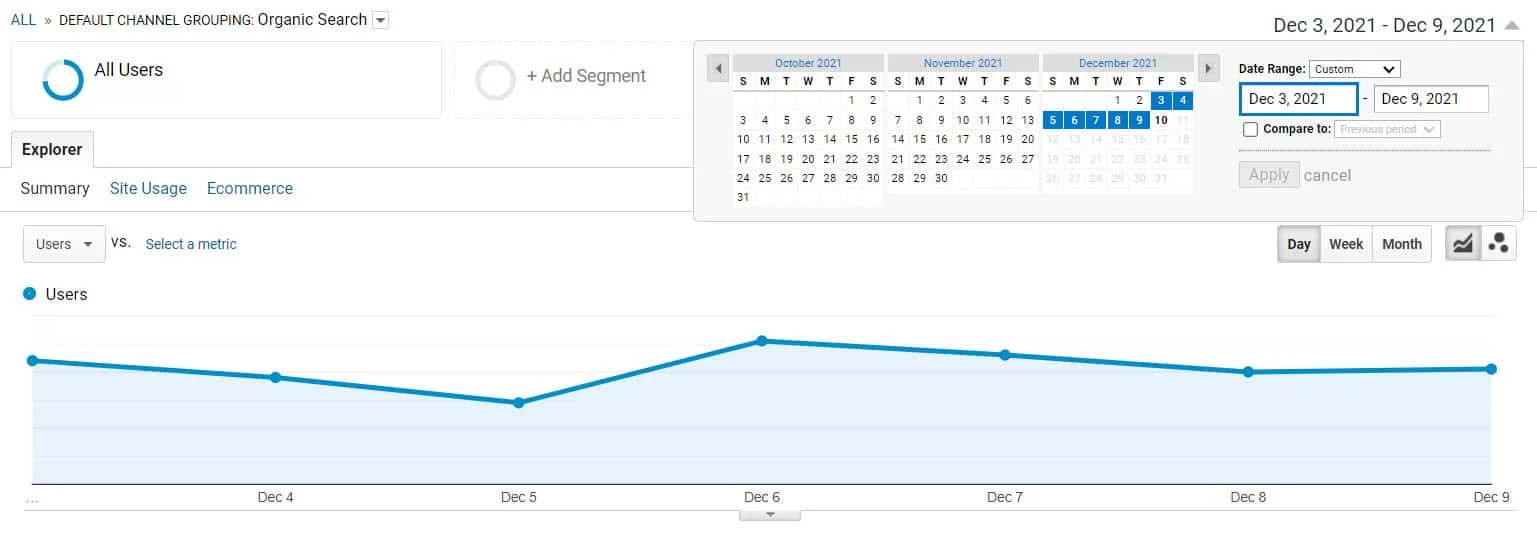Open the Date Range Custom dropdown

pyautogui.click(x=1354, y=69)
